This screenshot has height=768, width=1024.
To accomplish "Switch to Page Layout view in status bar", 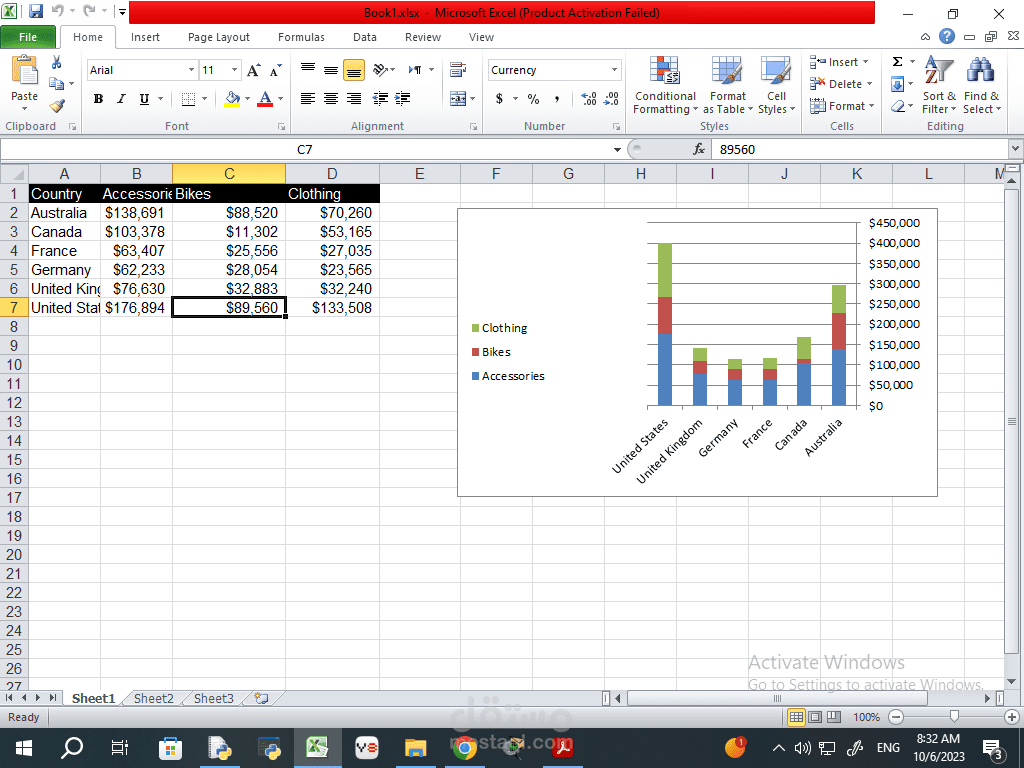I will tap(814, 717).
